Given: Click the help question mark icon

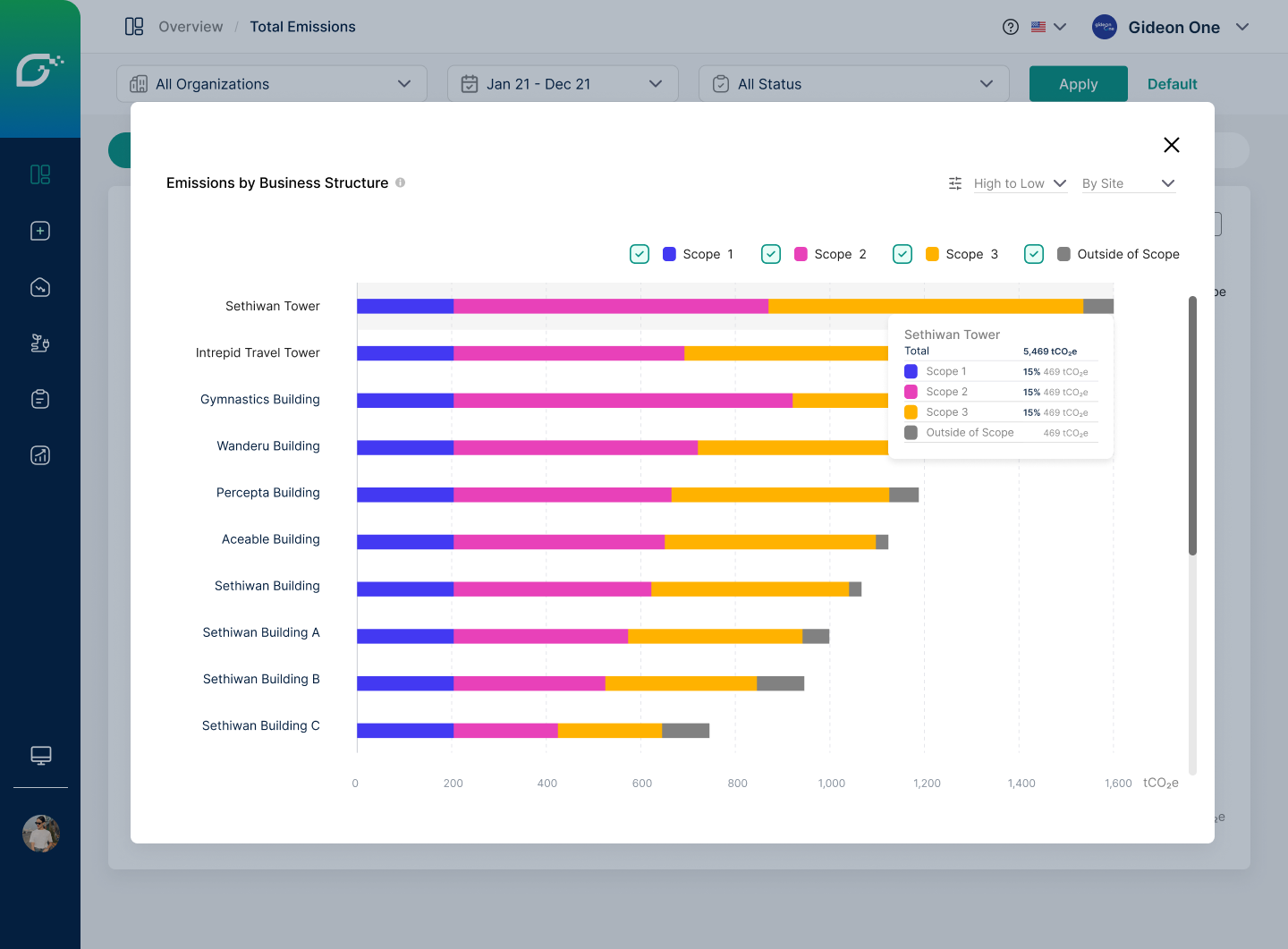Looking at the screenshot, I should click(1011, 27).
